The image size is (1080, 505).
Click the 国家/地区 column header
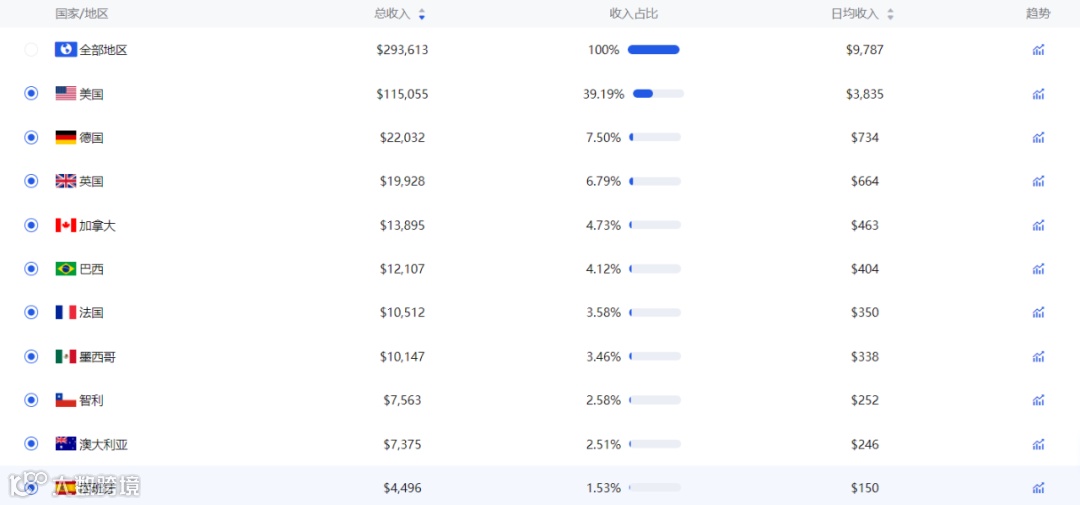pos(82,14)
